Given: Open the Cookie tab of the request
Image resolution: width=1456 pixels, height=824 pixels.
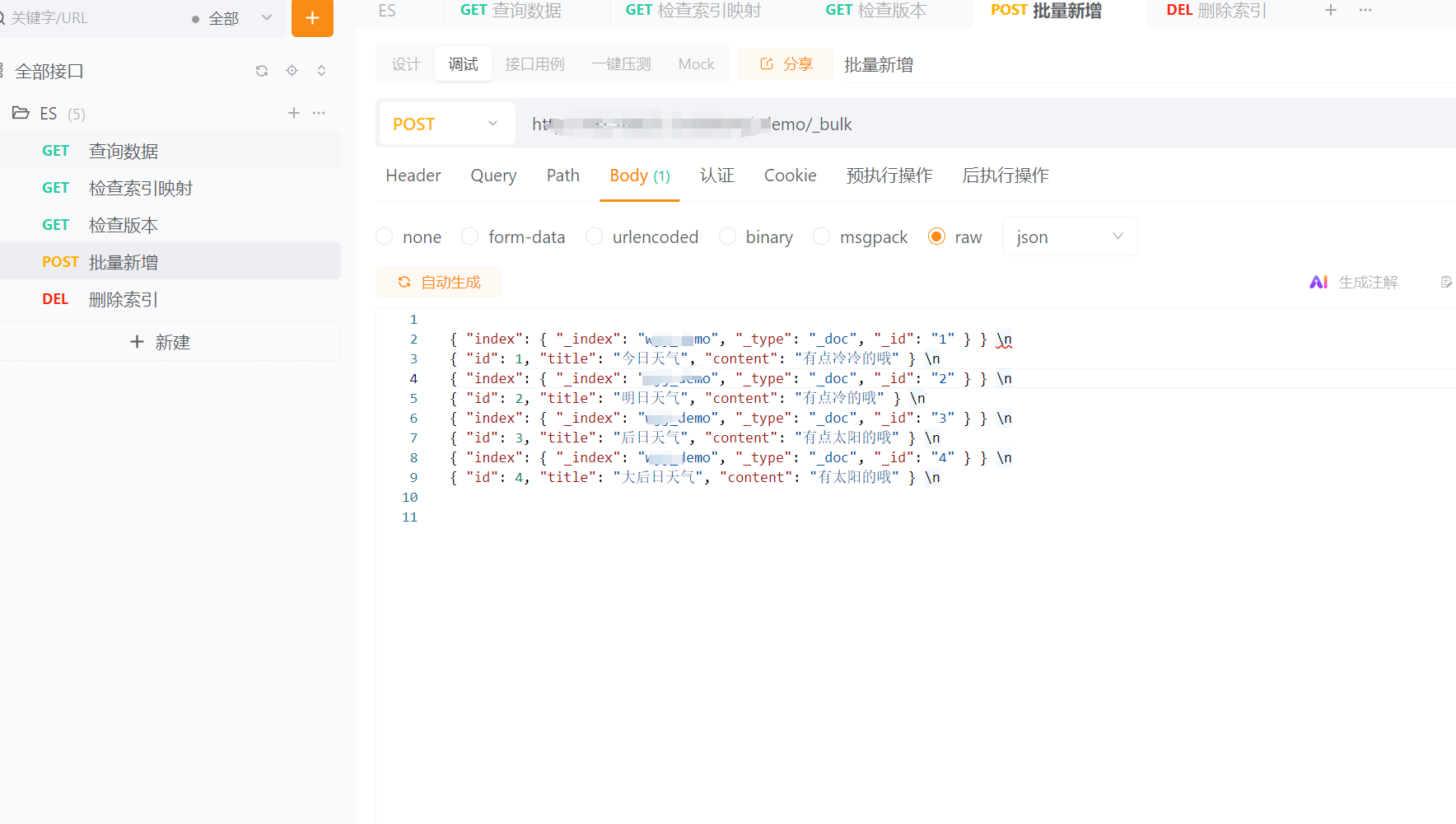Looking at the screenshot, I should point(790,175).
